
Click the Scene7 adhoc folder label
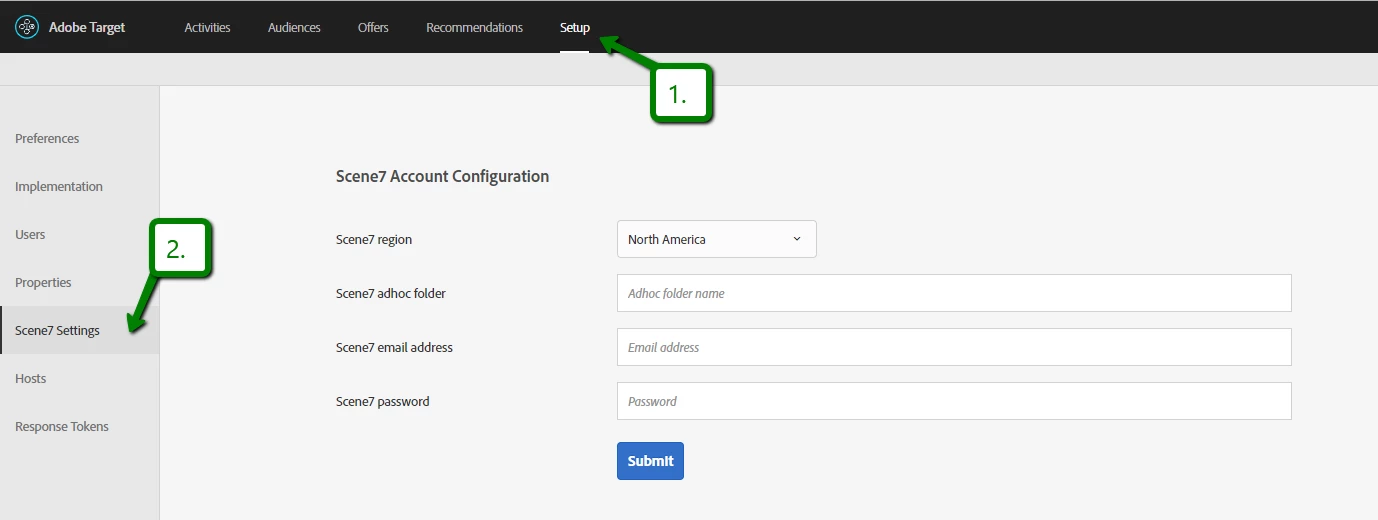click(391, 293)
